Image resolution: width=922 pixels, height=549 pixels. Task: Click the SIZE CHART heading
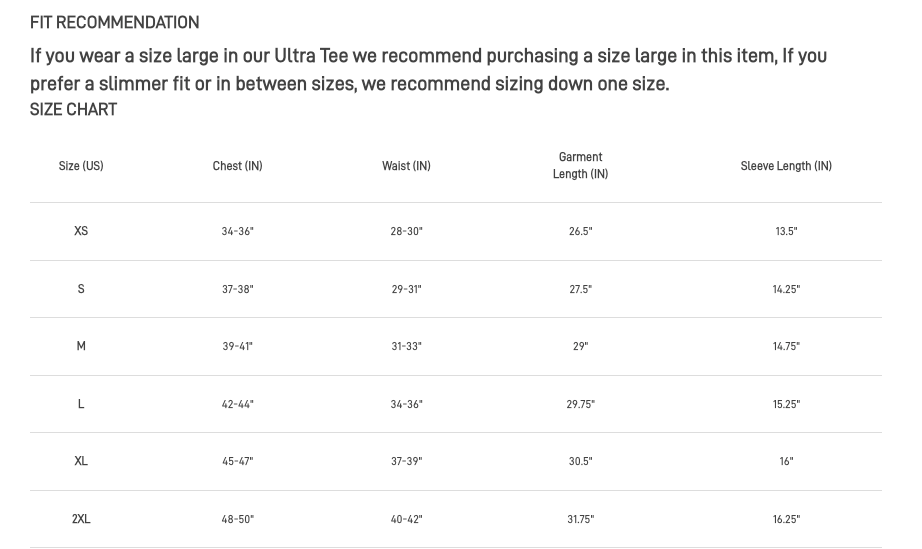[73, 110]
